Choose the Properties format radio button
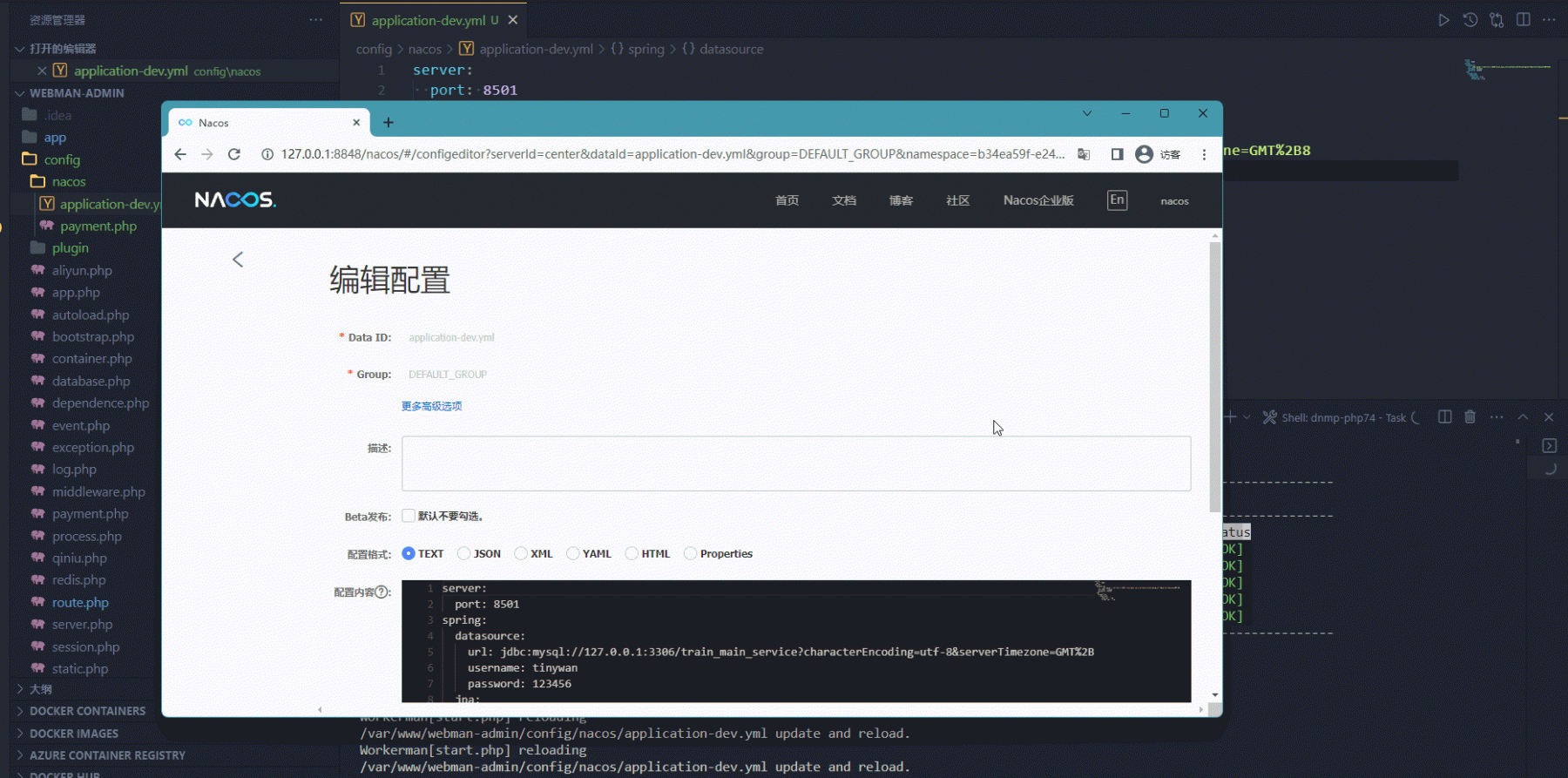This screenshot has width=1568, height=778. [x=691, y=554]
